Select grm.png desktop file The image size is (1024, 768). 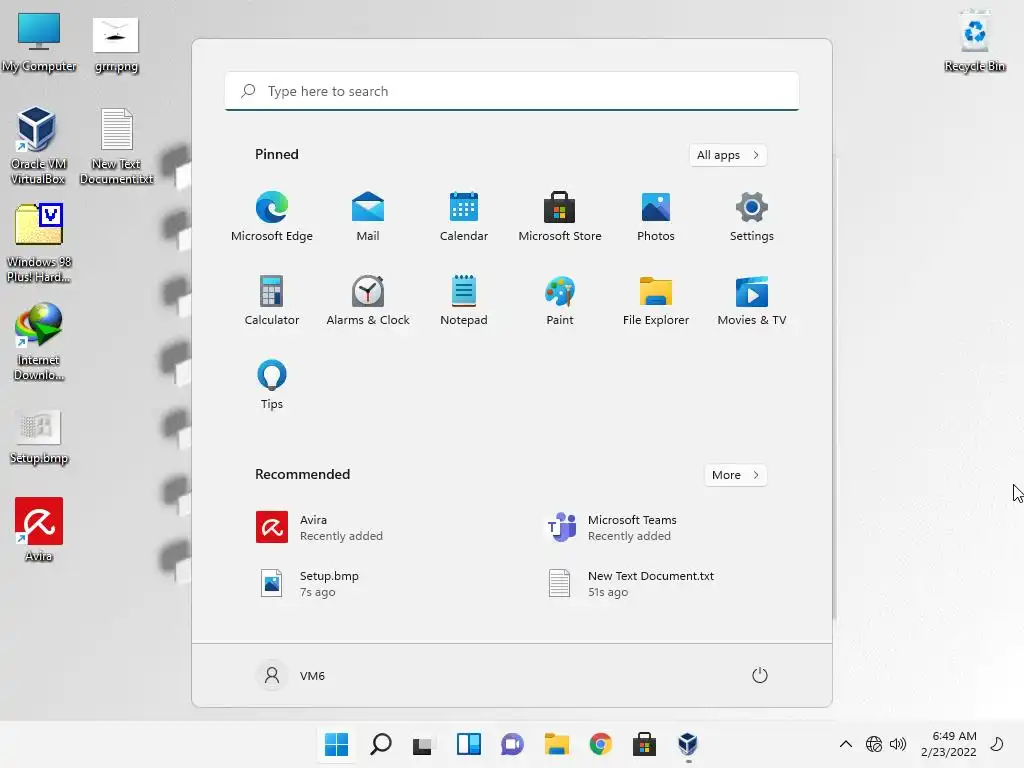(116, 44)
